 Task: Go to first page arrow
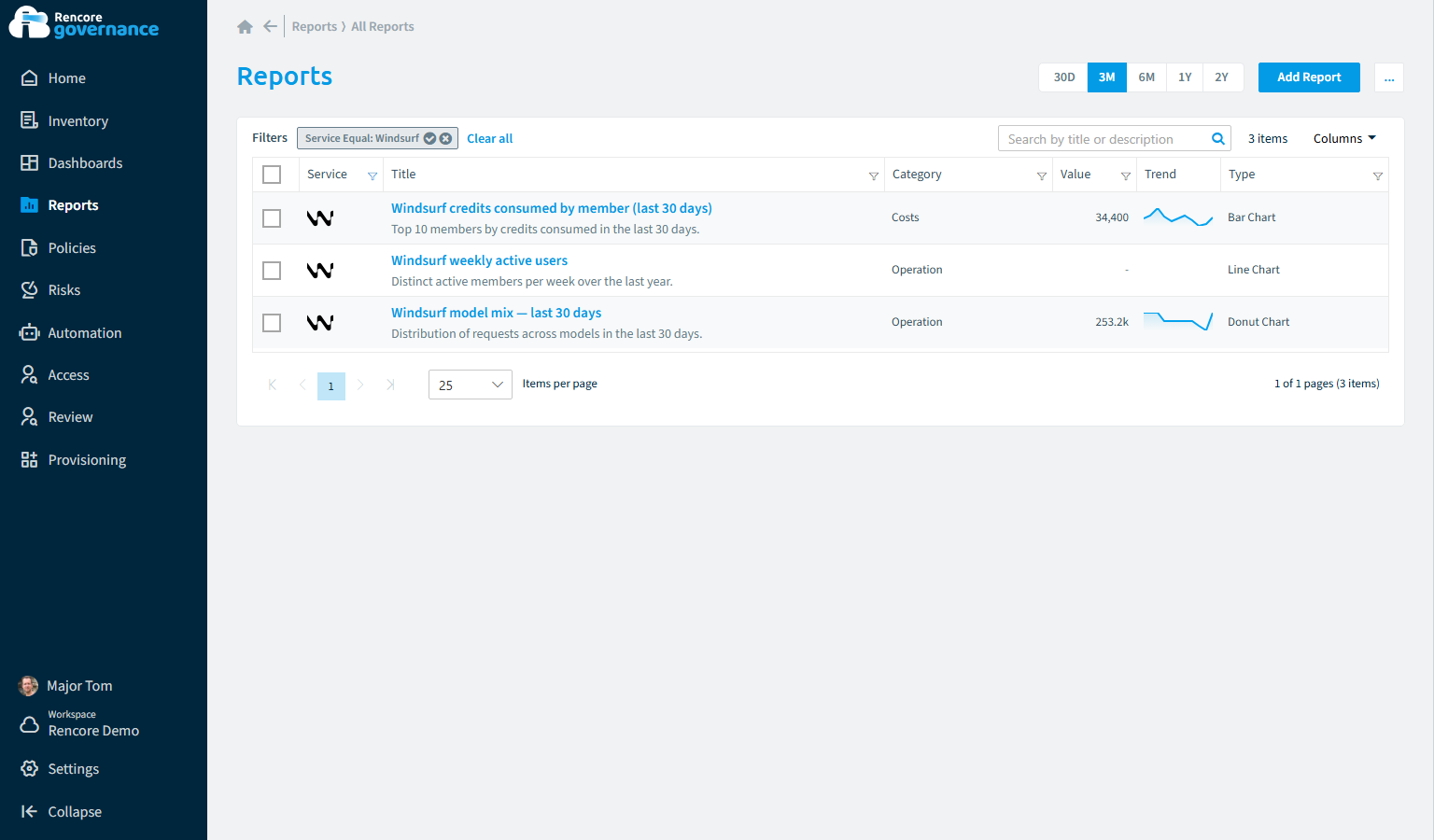click(273, 385)
